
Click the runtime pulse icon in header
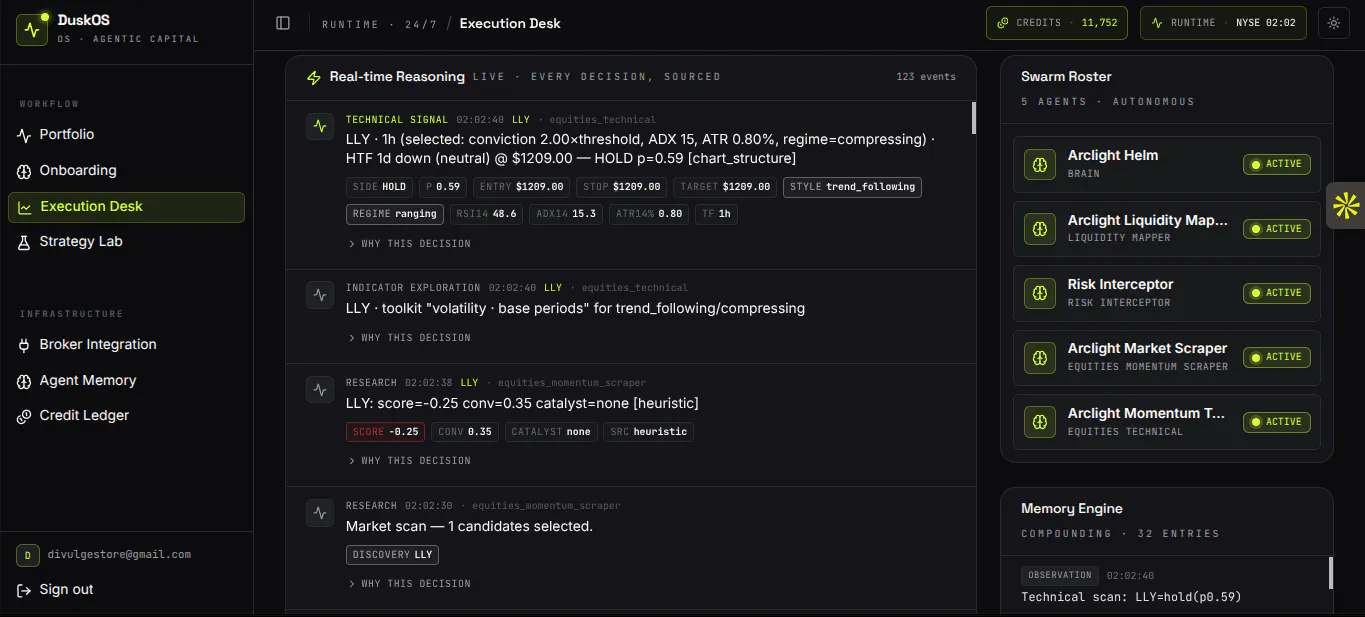pos(1157,23)
